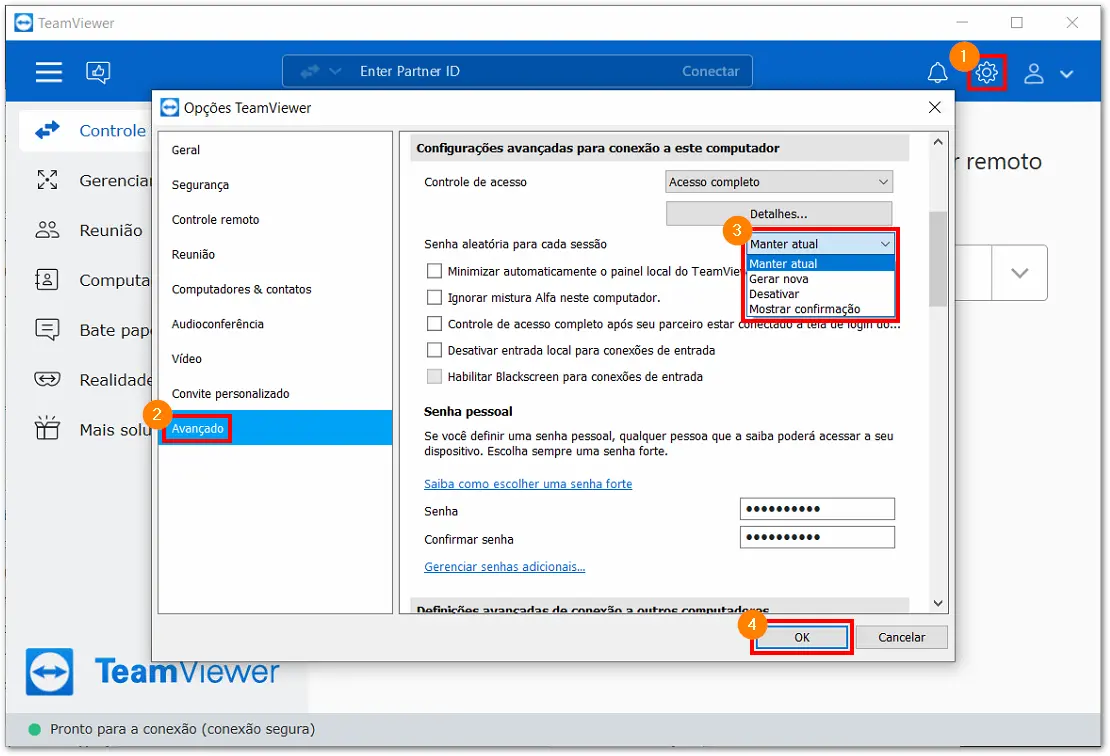Click the Detalhes... button
The width and height of the screenshot is (1110, 756).
779,214
